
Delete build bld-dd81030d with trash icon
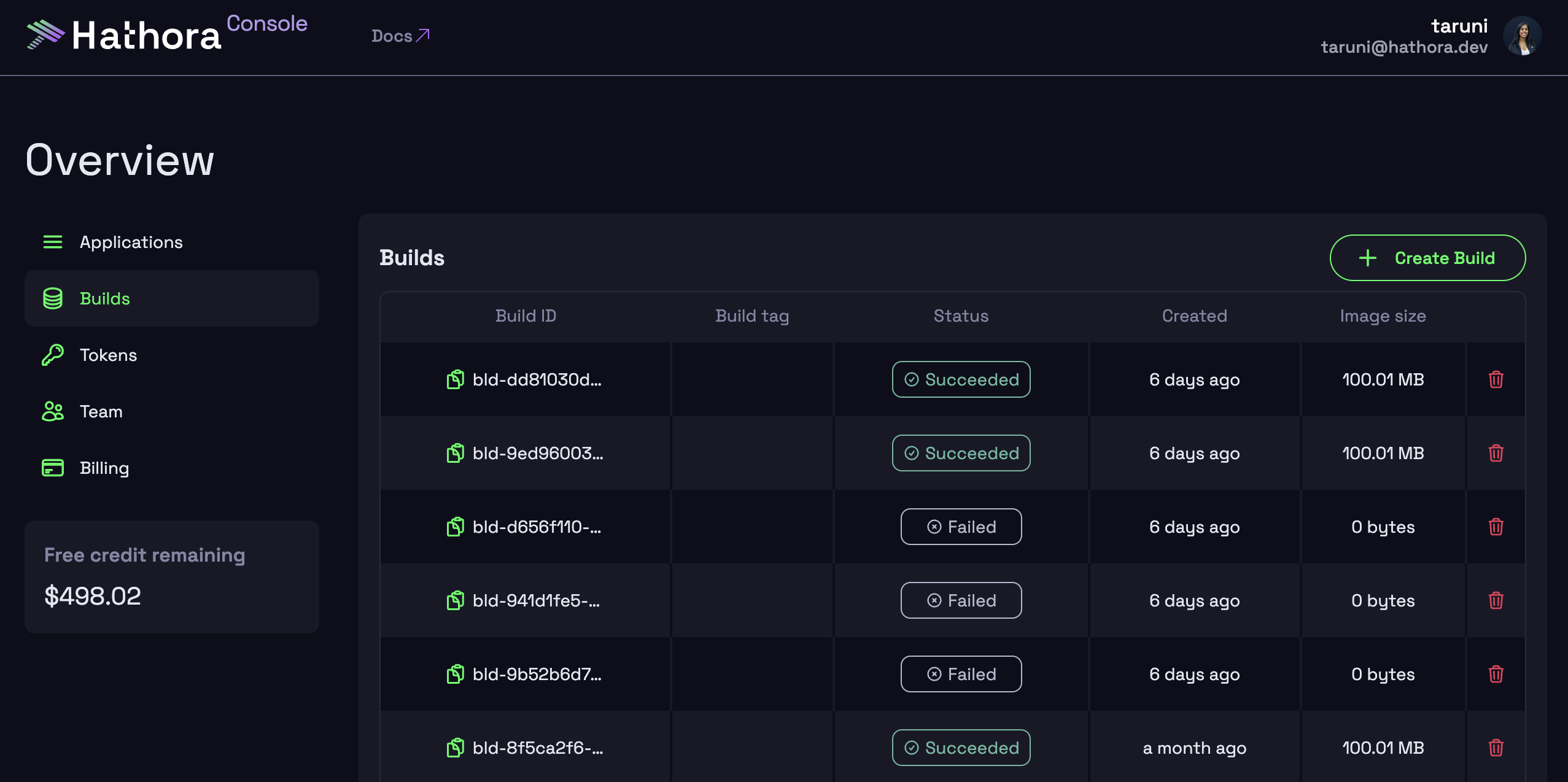click(1496, 379)
